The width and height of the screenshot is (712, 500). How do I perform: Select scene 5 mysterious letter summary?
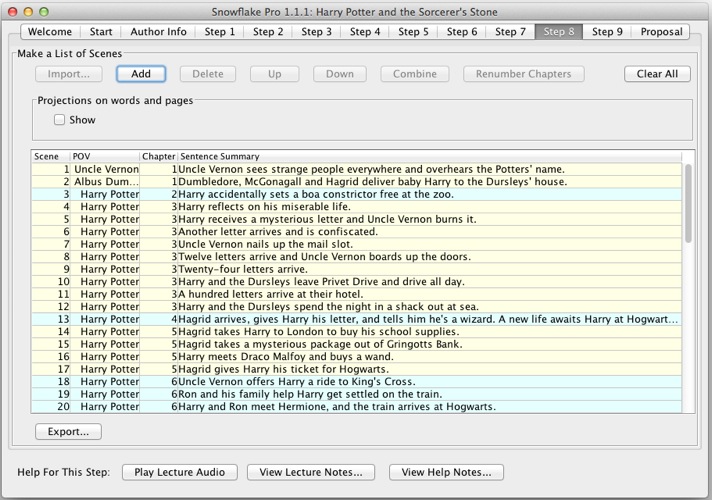[x=430, y=219]
